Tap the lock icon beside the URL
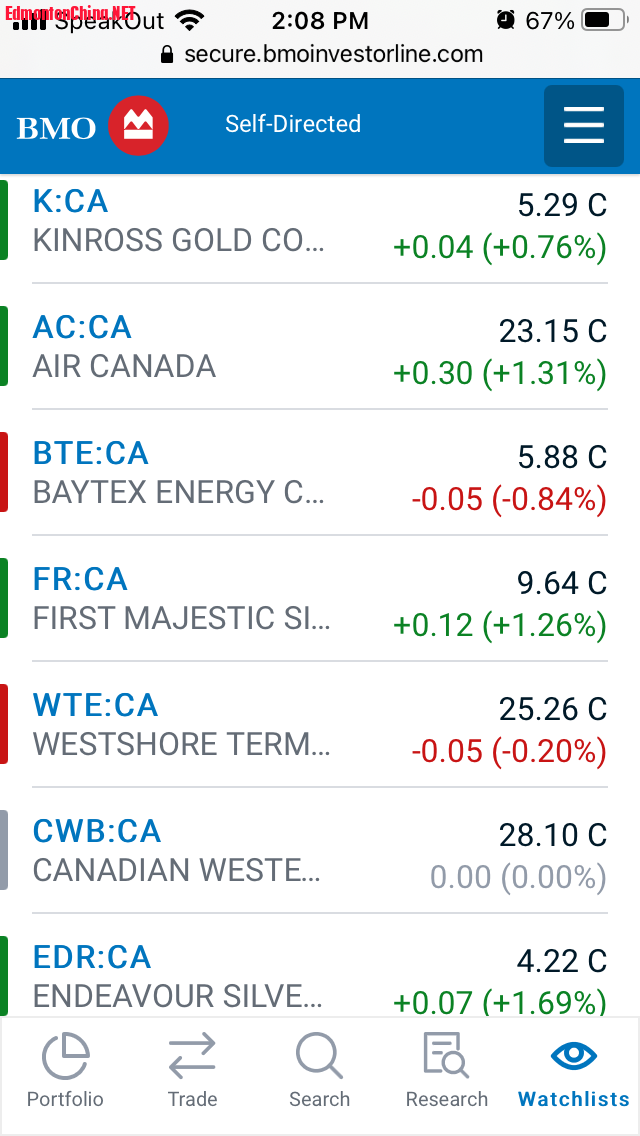 167,54
